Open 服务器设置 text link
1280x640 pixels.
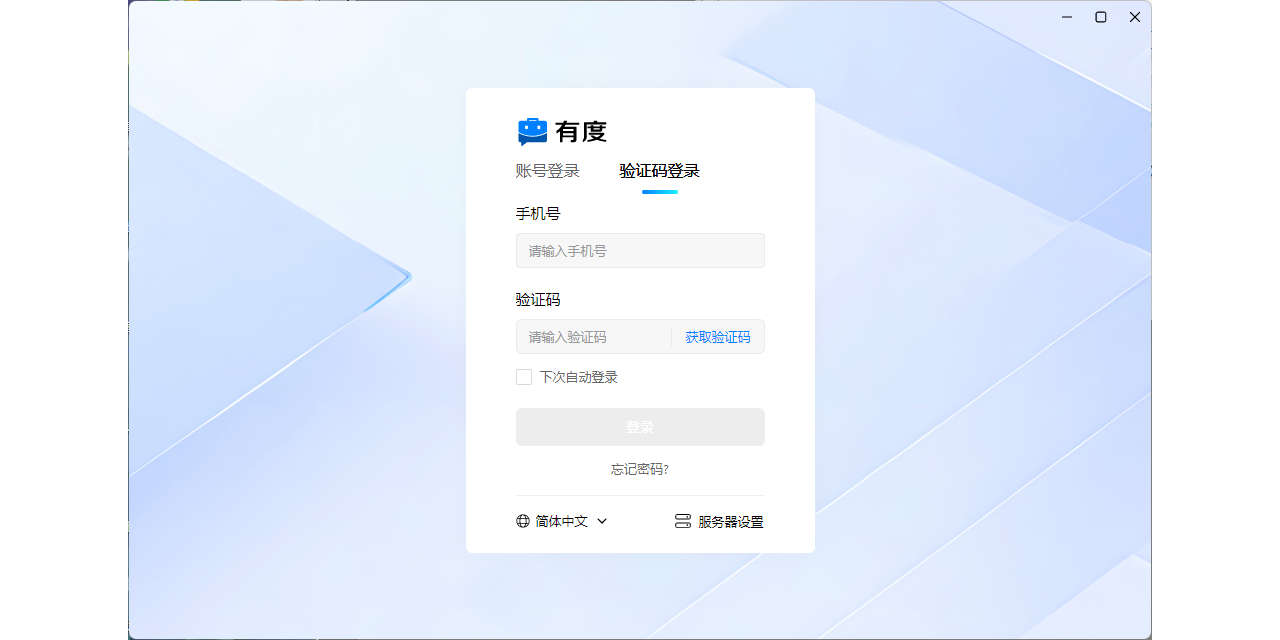[730, 521]
